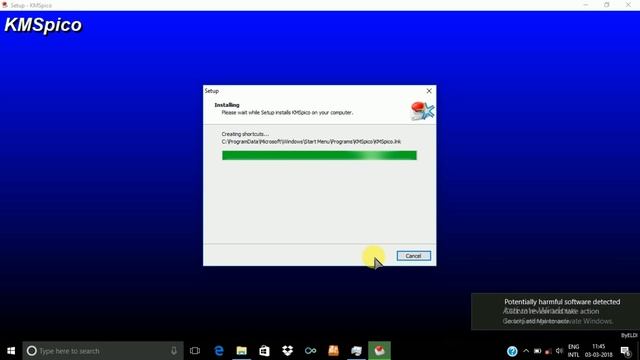Open Task View on the taskbar
The height and width of the screenshot is (360, 640).
click(195, 351)
